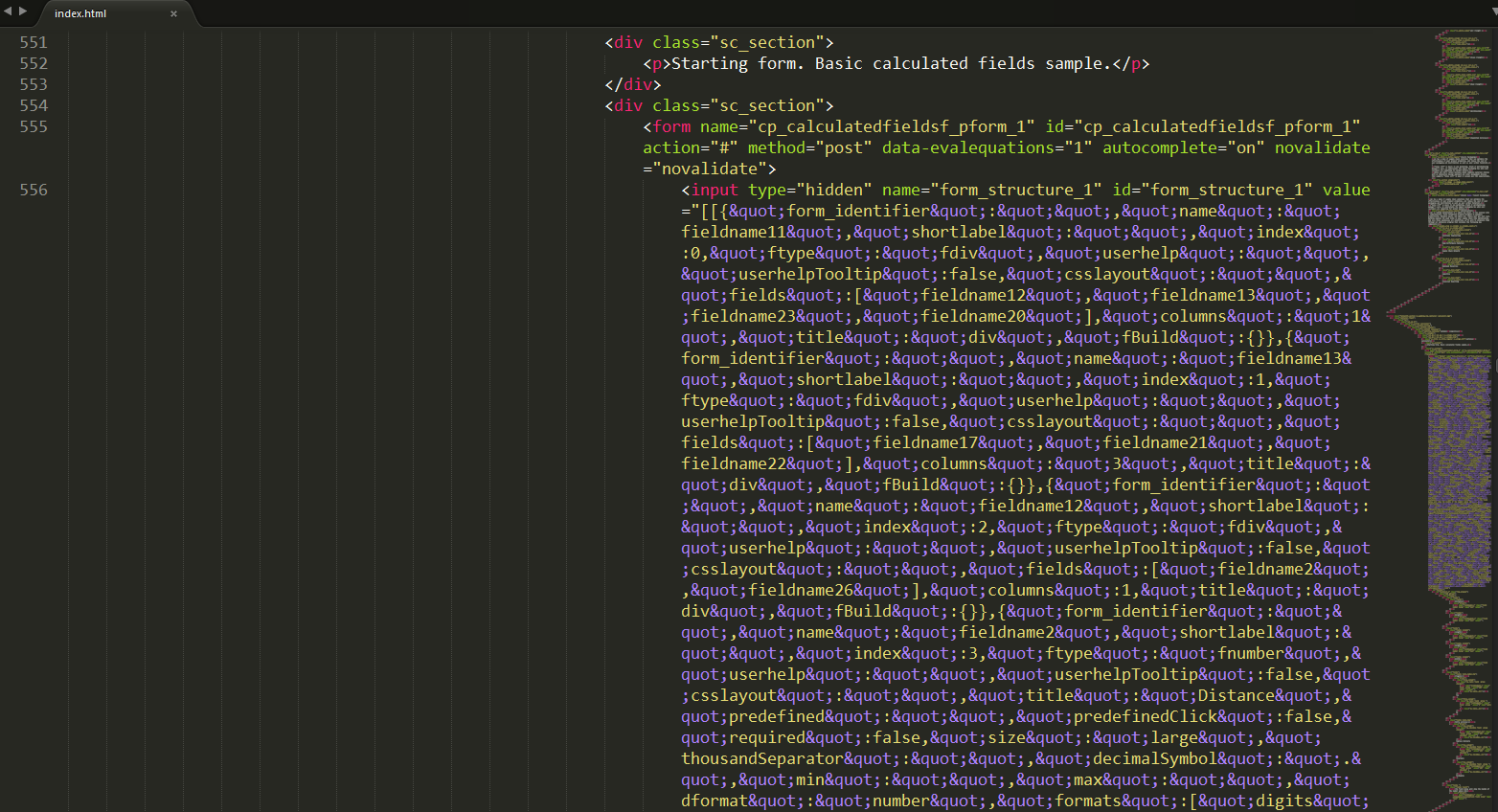The image size is (1498, 812).
Task: Click line number 556 in gutter
Action: [34, 190]
